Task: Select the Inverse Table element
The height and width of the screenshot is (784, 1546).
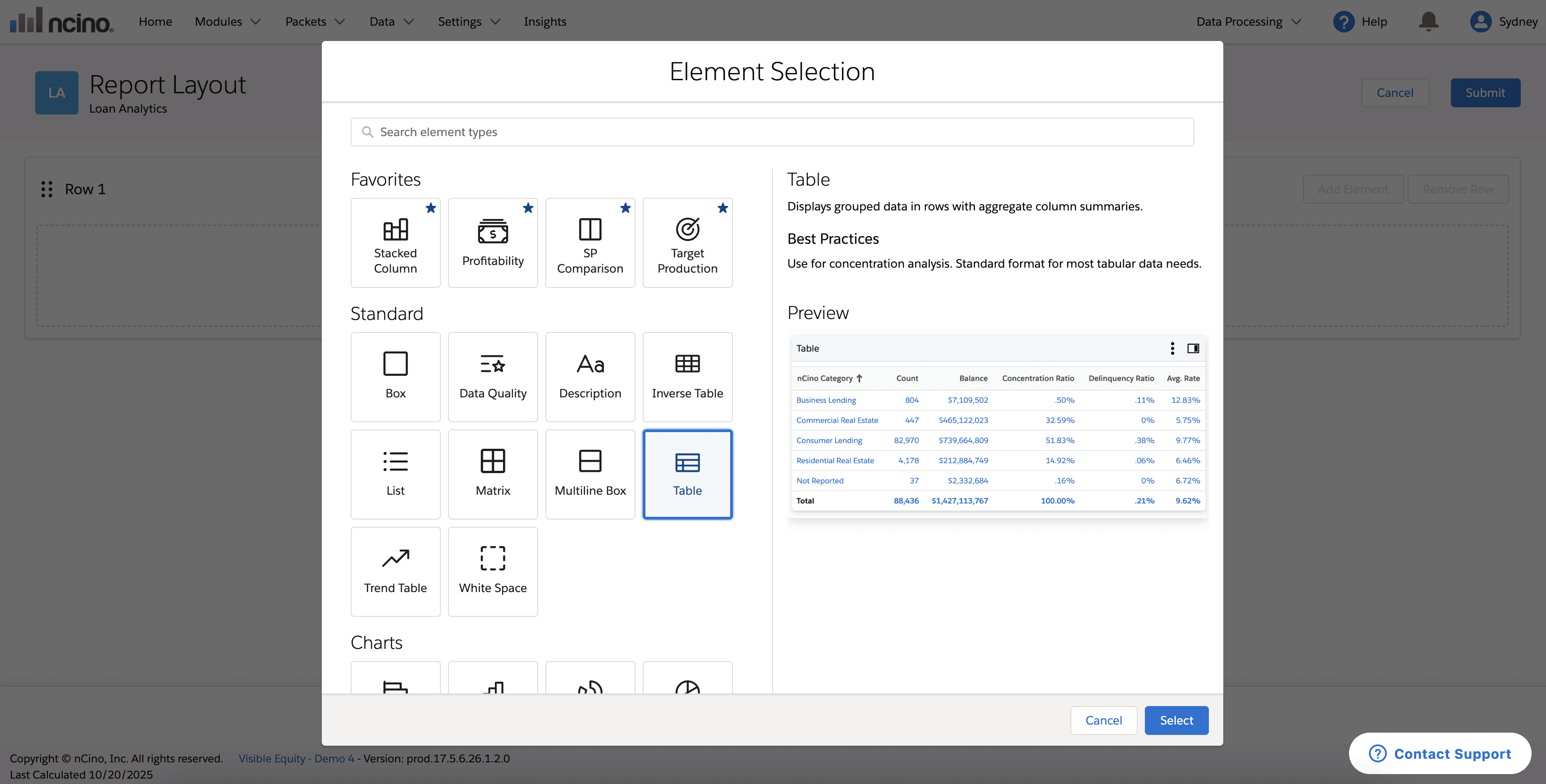Action: click(x=686, y=377)
